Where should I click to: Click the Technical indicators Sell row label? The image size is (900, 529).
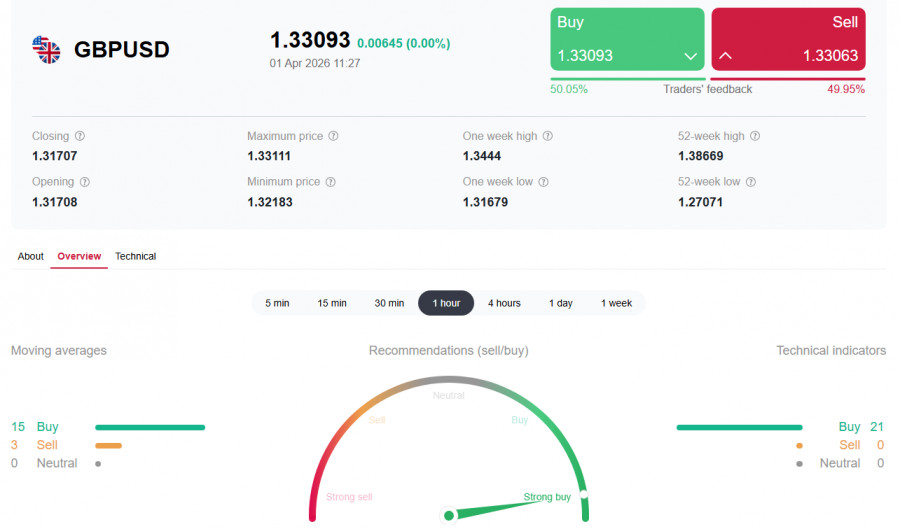(x=849, y=445)
